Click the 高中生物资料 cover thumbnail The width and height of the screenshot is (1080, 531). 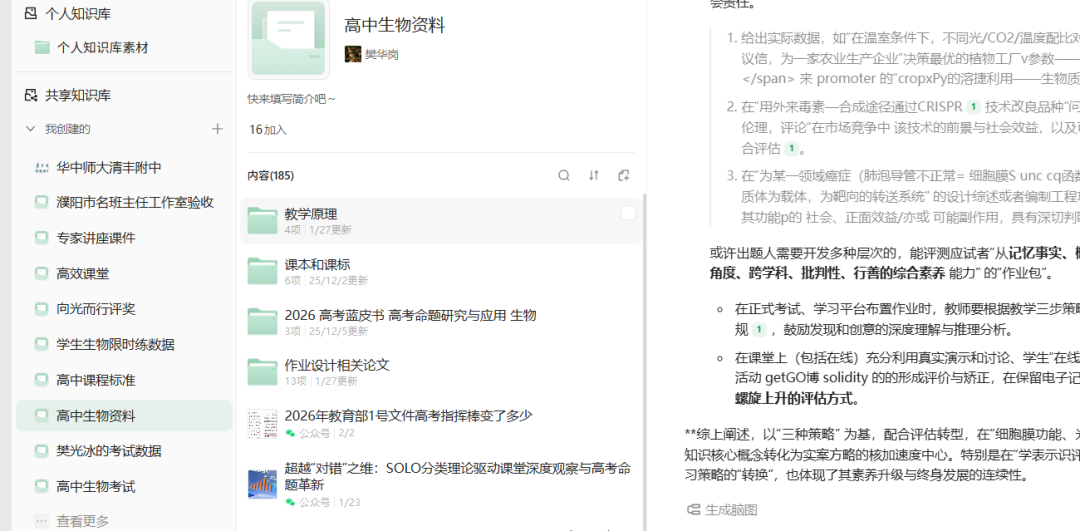[289, 39]
